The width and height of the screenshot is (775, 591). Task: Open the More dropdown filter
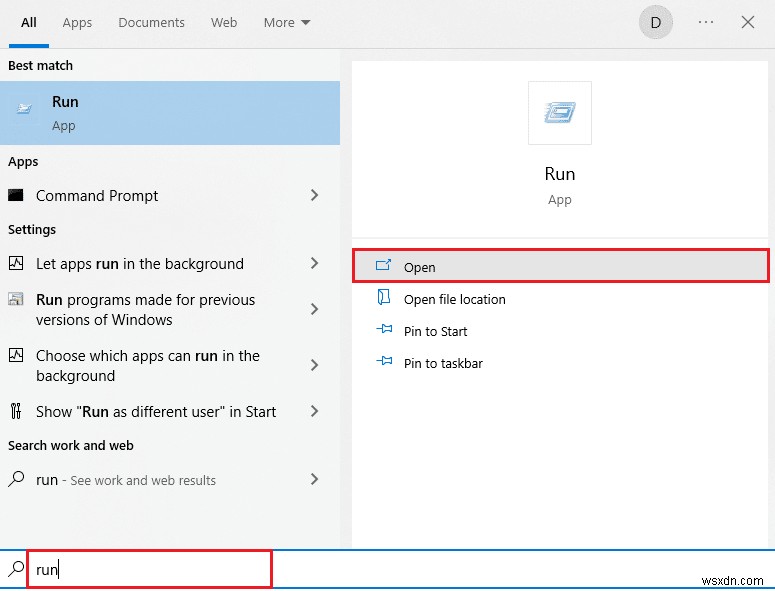click(287, 22)
